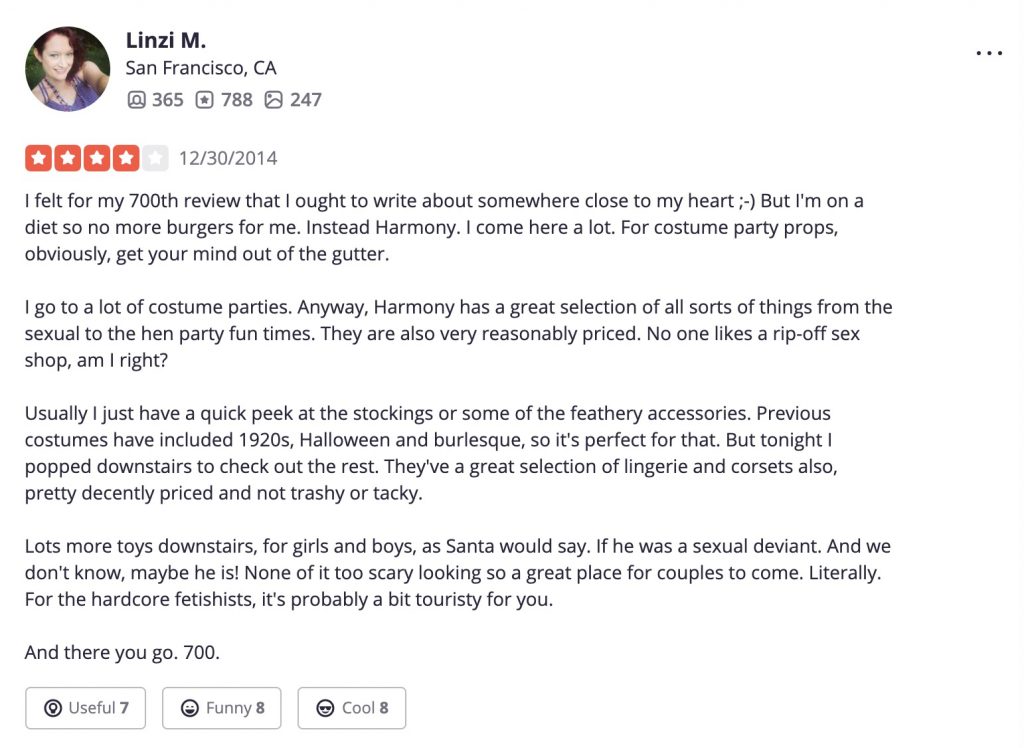1024x748 pixels.
Task: Click the Cool sunglasses face icon
Action: (x=325, y=708)
